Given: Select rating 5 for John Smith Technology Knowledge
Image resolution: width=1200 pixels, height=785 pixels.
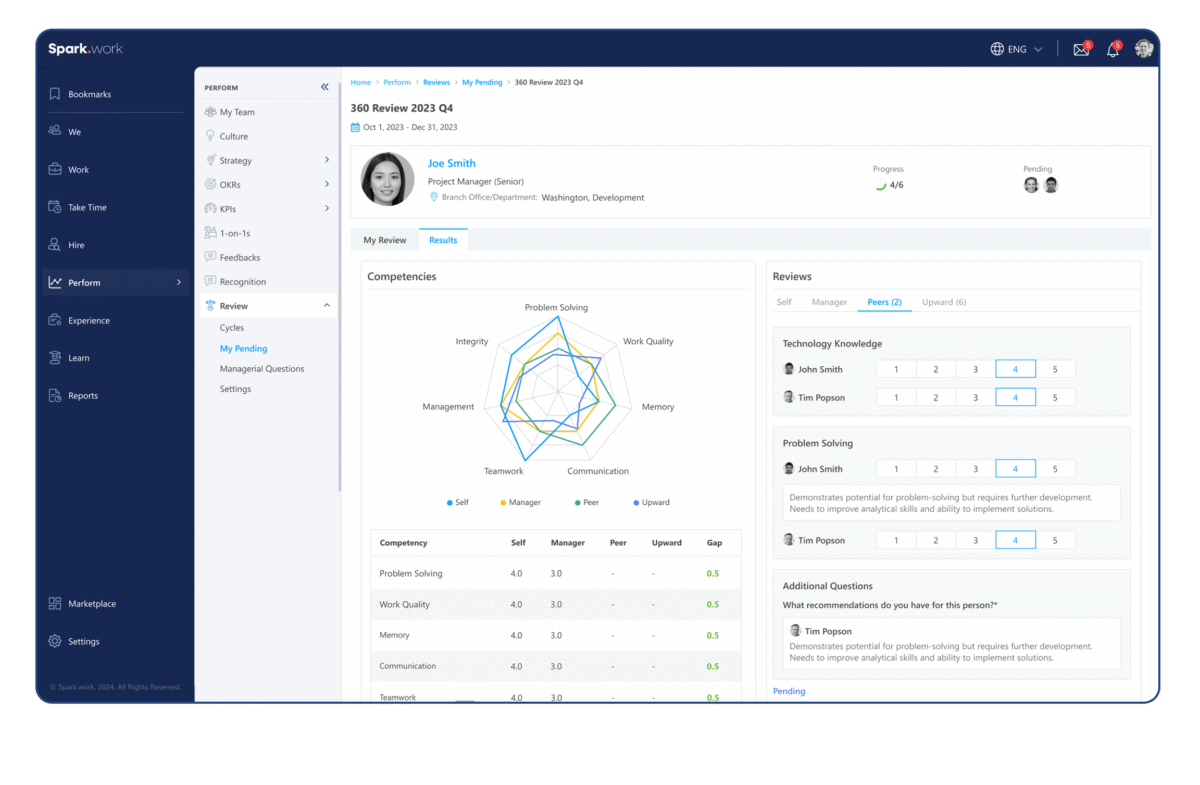Looking at the screenshot, I should 1055,369.
